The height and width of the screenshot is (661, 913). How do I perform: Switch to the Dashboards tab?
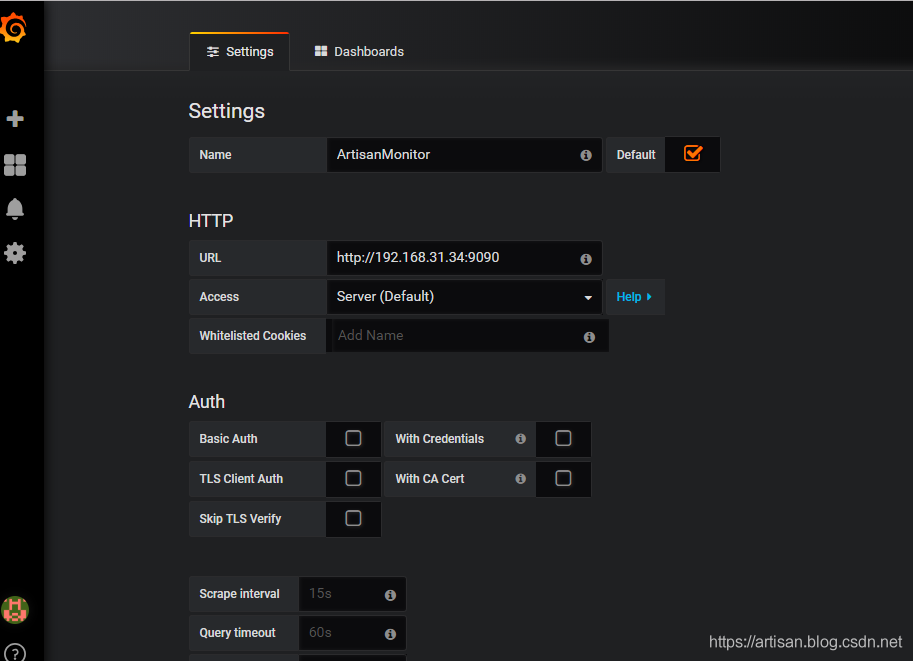pyautogui.click(x=359, y=52)
